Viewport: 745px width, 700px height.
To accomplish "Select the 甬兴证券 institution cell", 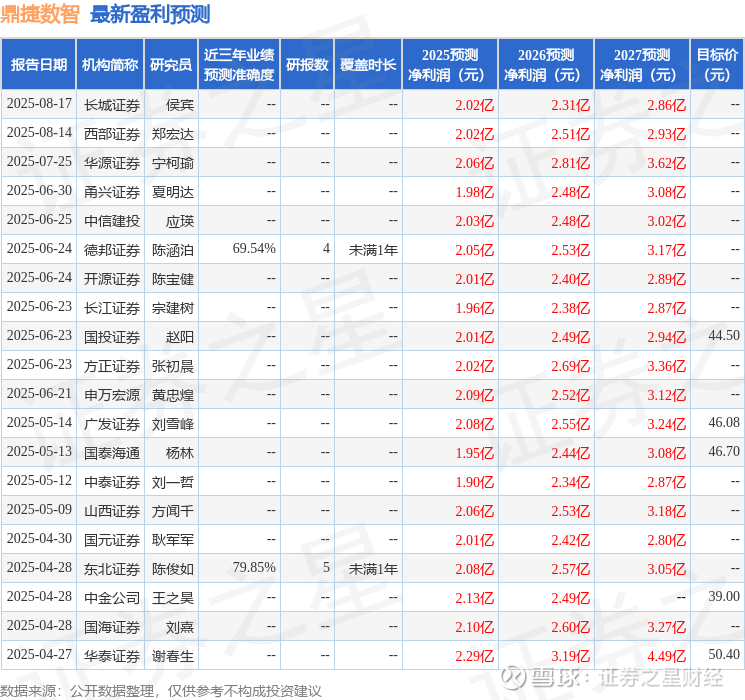I will [112, 192].
